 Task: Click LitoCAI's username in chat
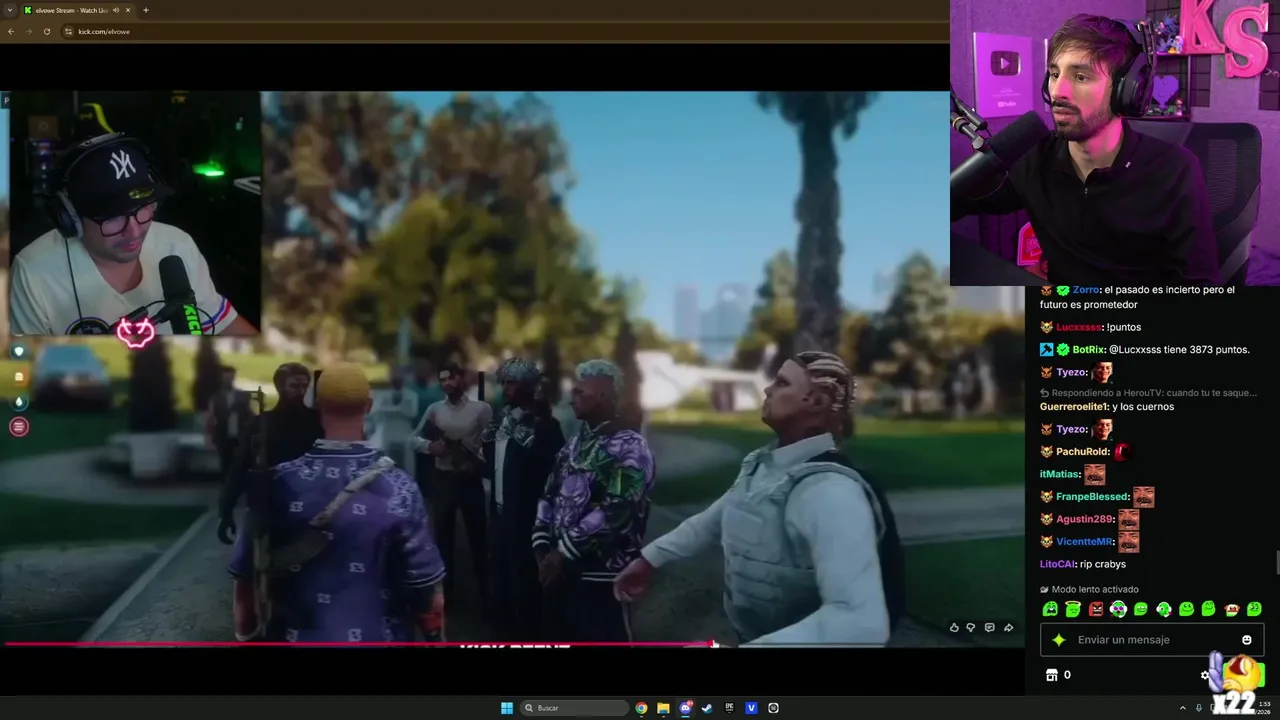[x=1058, y=565]
